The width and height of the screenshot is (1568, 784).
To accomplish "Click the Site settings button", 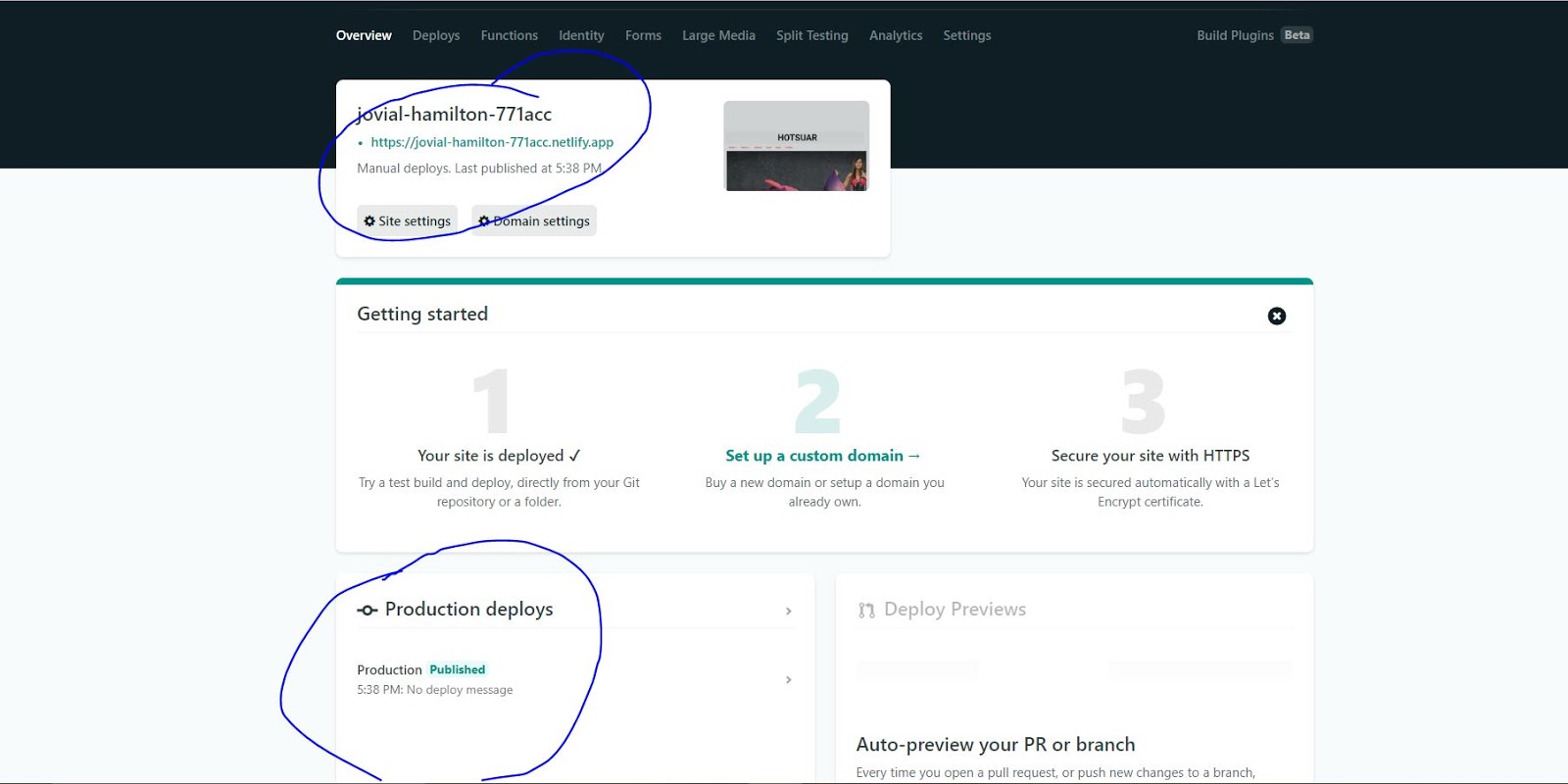I will (x=407, y=220).
